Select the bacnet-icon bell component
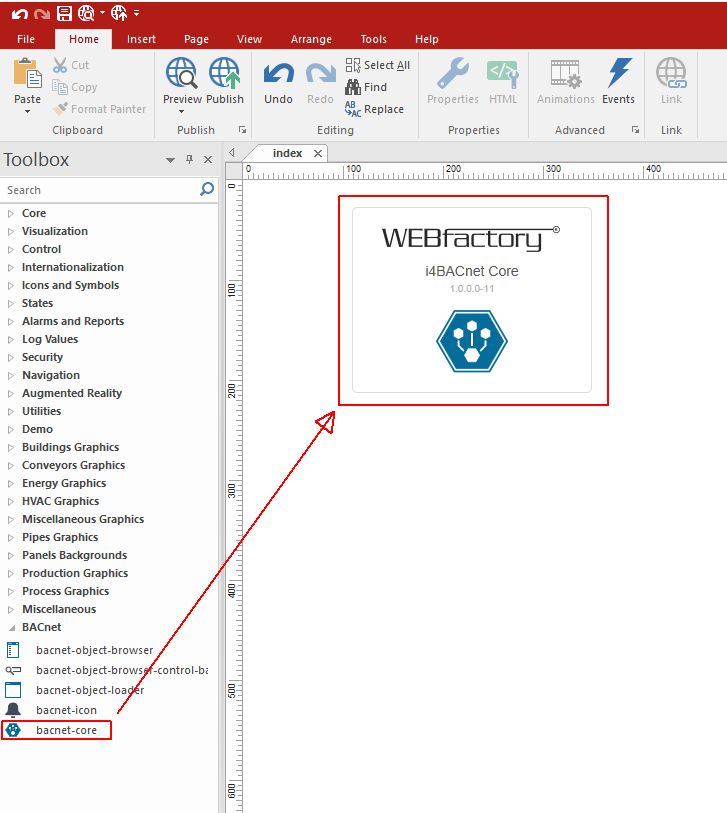This screenshot has height=813, width=727. pyautogui.click(x=66, y=710)
